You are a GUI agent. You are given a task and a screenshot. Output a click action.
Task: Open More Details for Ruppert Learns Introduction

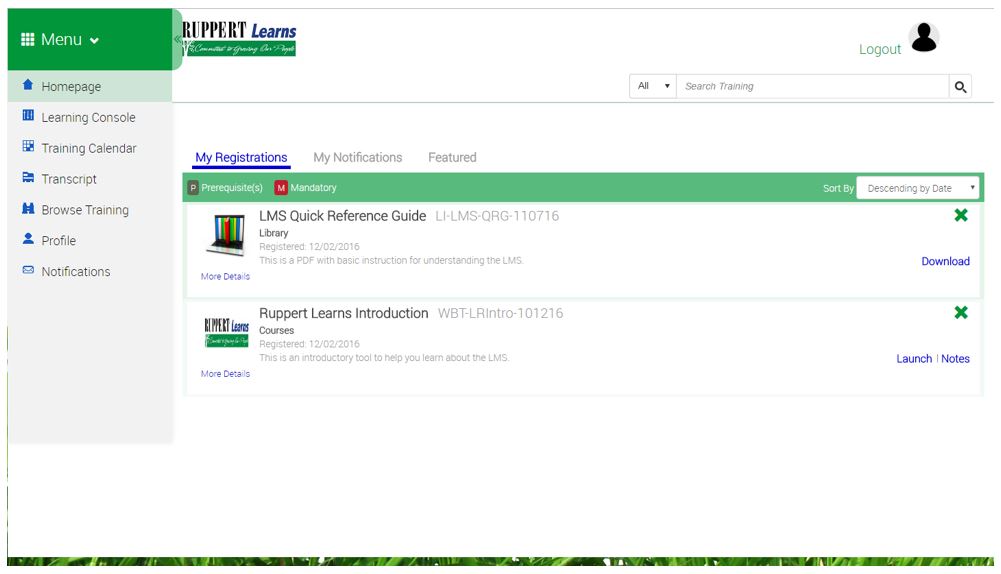pyautogui.click(x=225, y=374)
